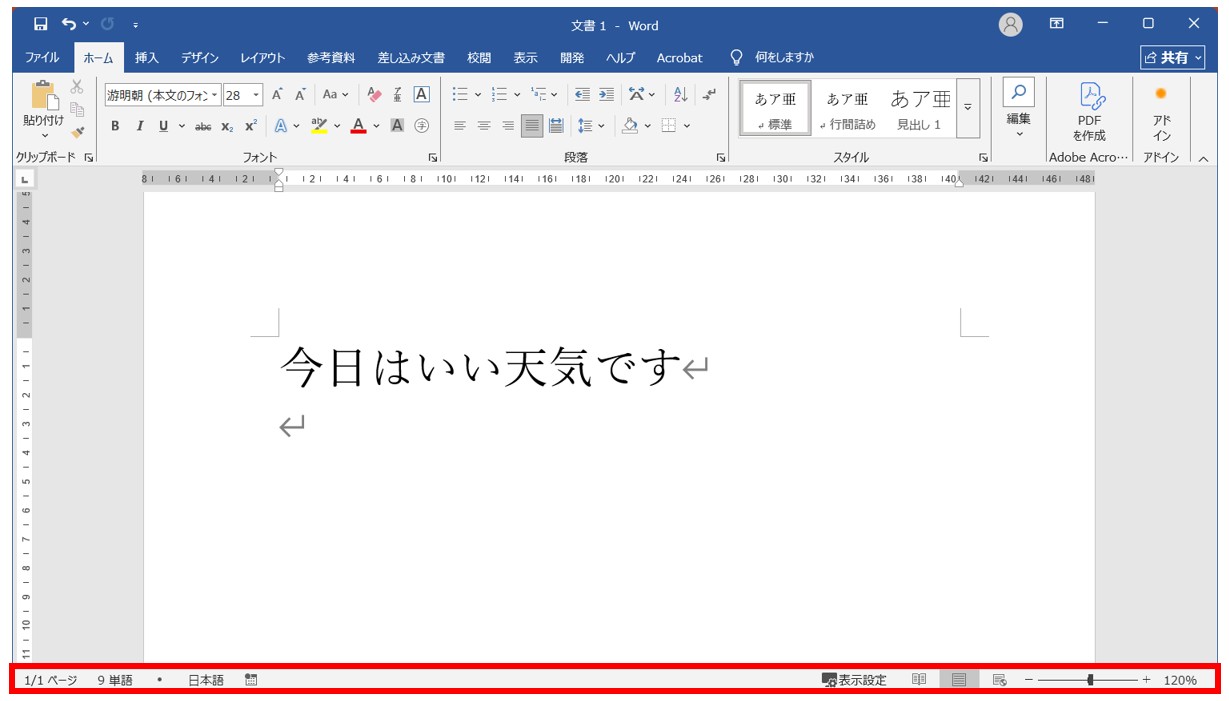Toggle superscript formatting
This screenshot has width=1229, height=701.
251,126
